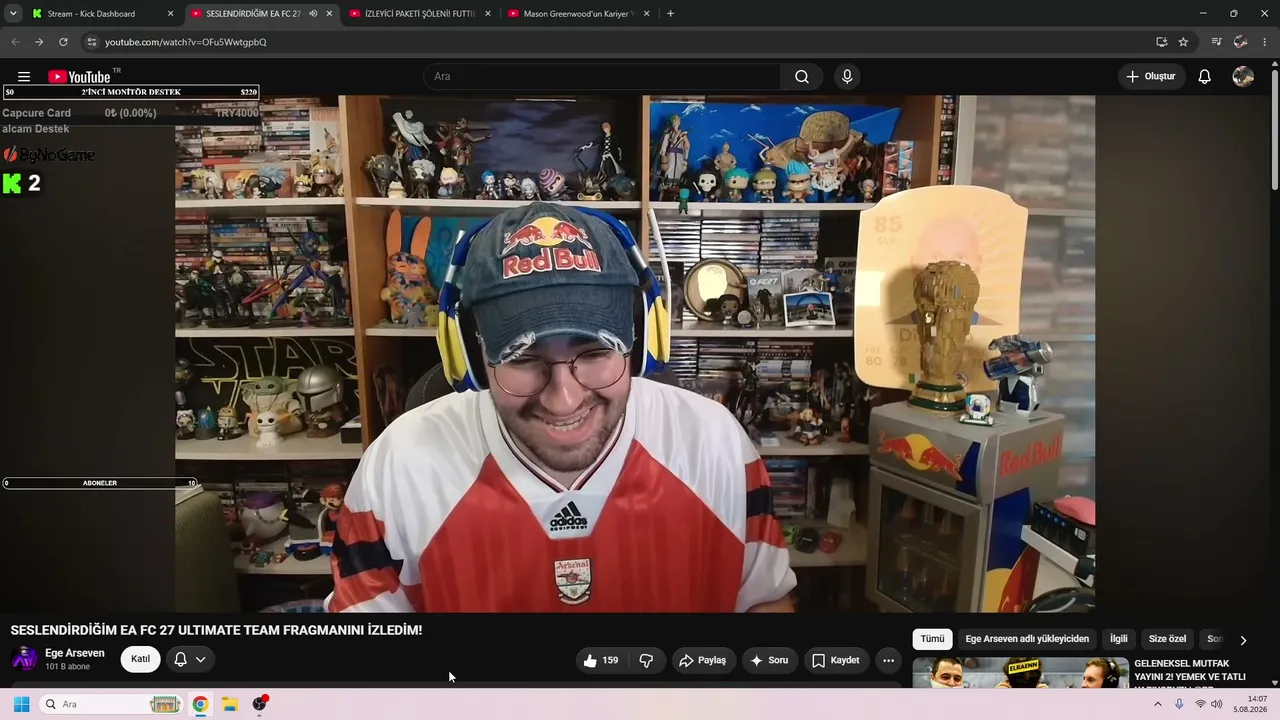Open the Mason Greenwood'un Kariyer tab

[578, 14]
